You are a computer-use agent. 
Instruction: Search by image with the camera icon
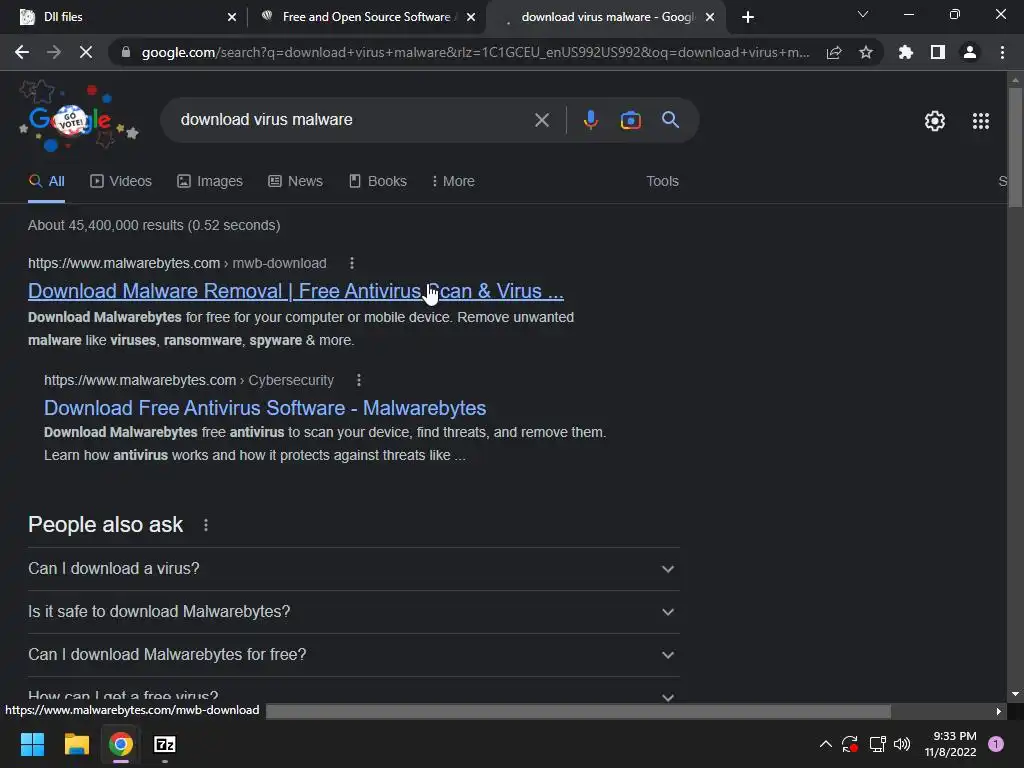click(x=631, y=120)
